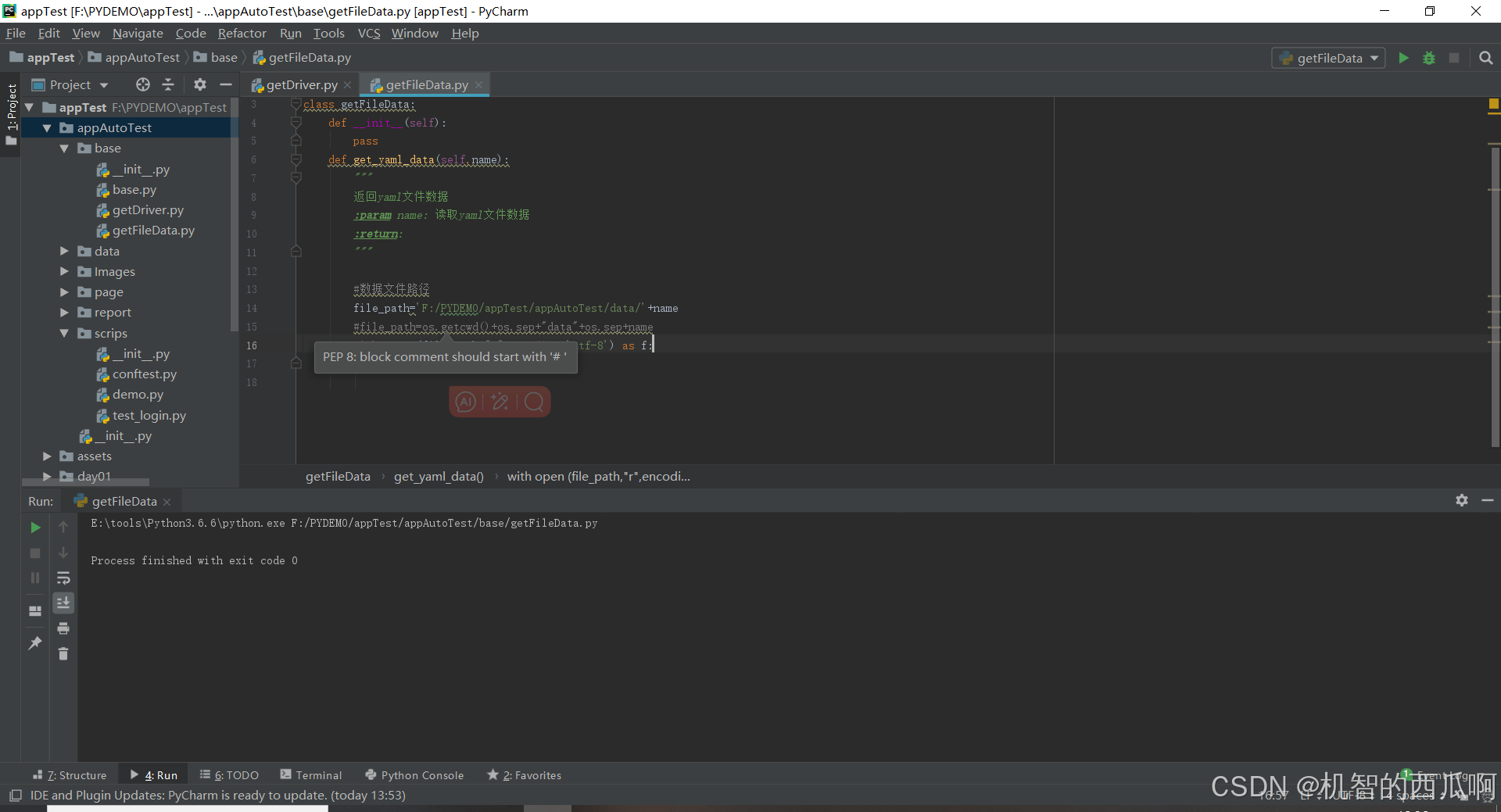Stop the process in Run panel
Image resolution: width=1501 pixels, height=812 pixels.
pyautogui.click(x=35, y=553)
